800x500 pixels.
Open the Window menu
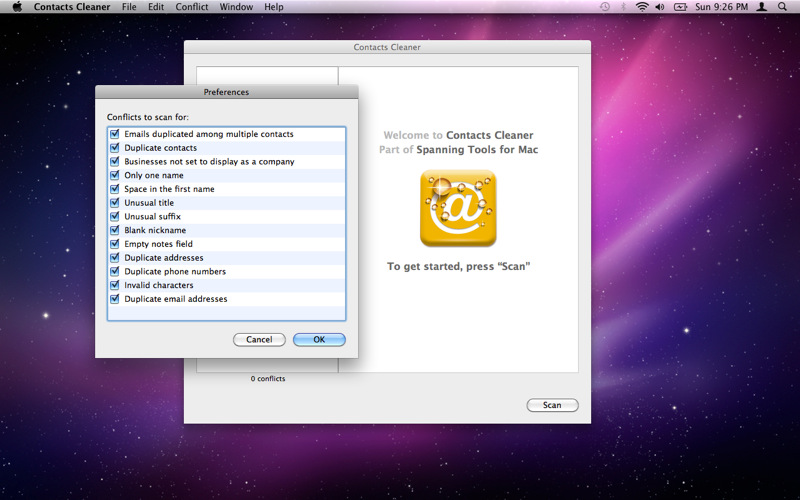[x=236, y=7]
